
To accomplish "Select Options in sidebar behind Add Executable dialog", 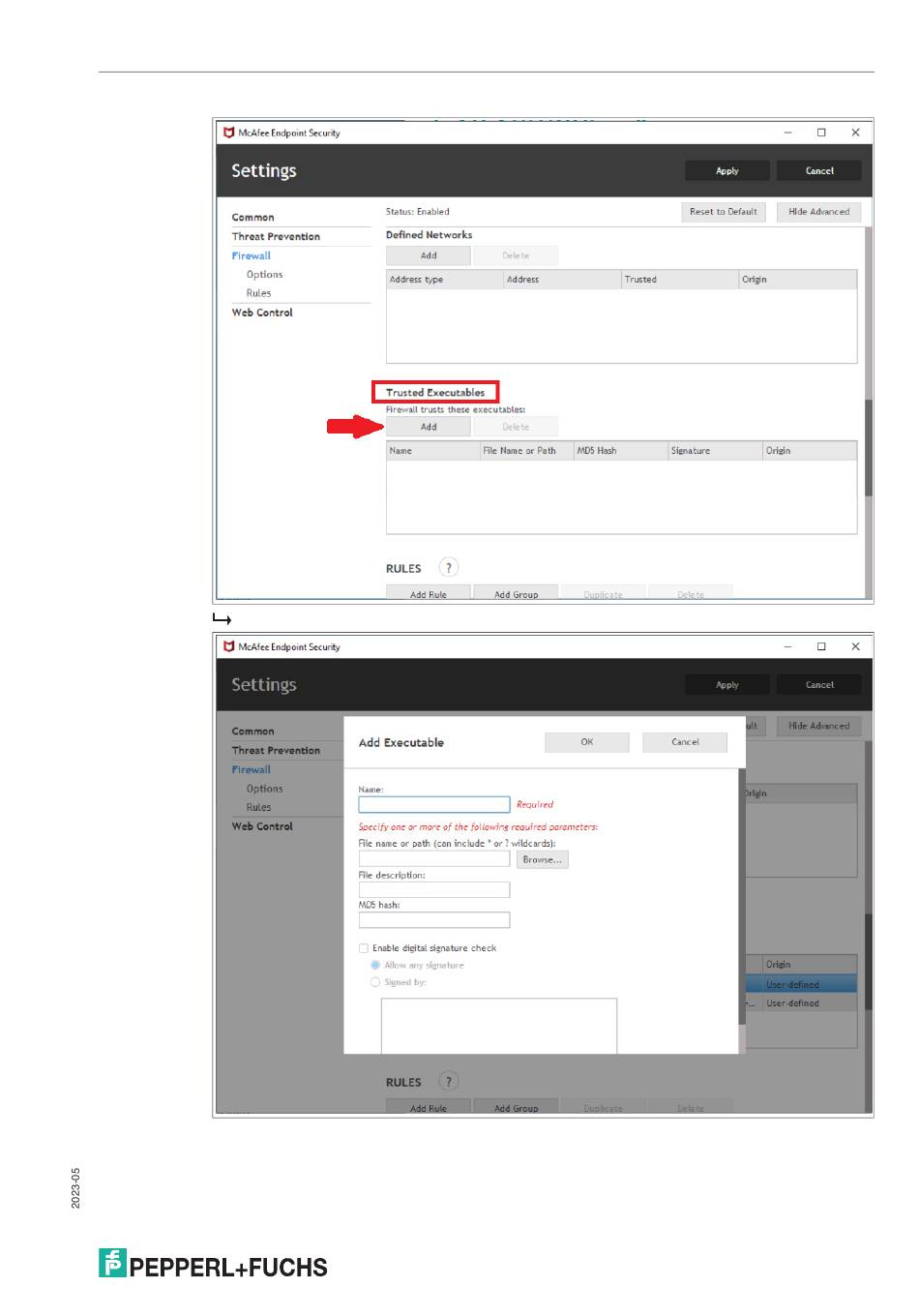I will coord(264,789).
